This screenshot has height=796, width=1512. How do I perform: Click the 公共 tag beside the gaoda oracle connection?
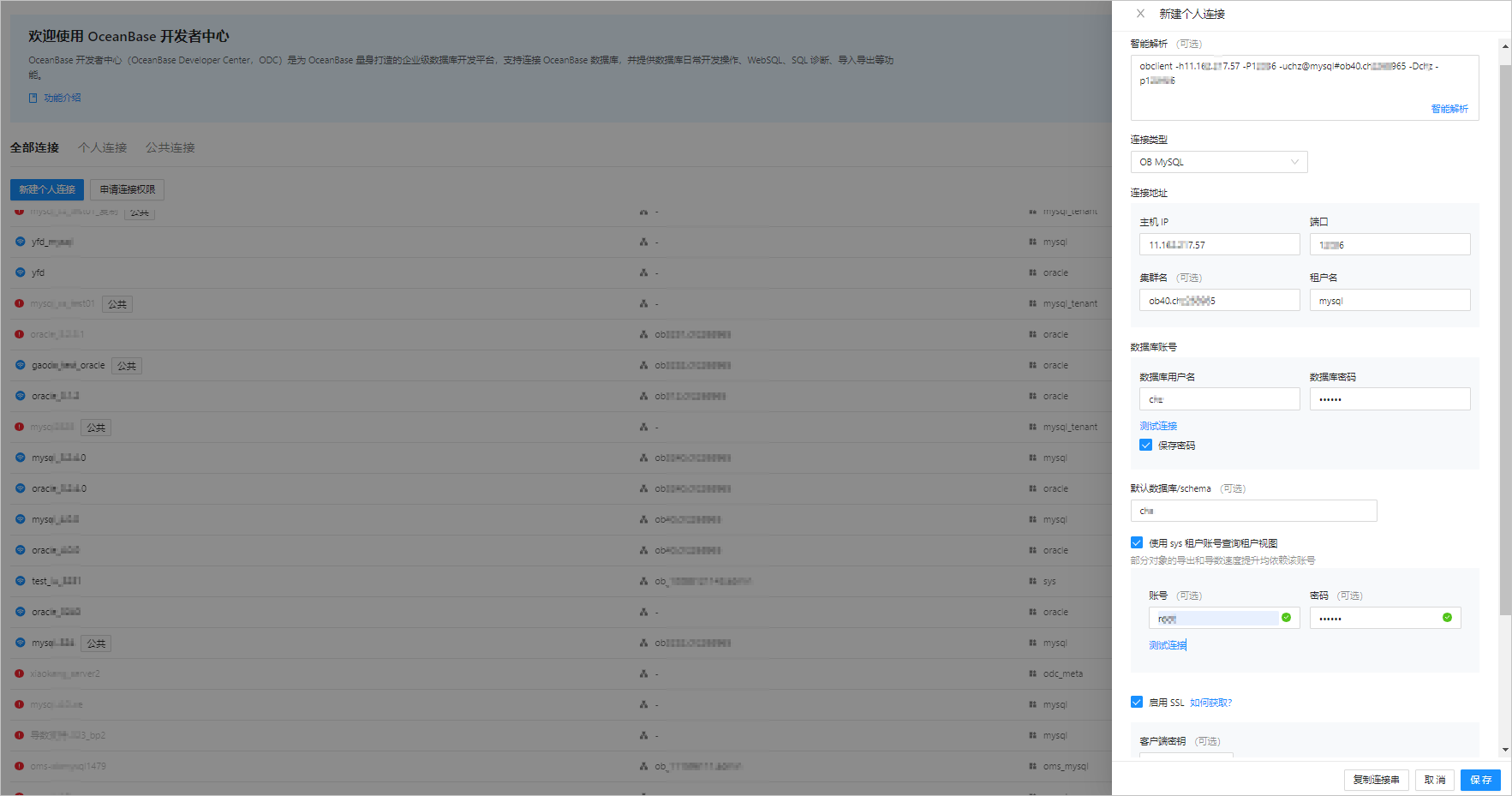[x=127, y=366]
